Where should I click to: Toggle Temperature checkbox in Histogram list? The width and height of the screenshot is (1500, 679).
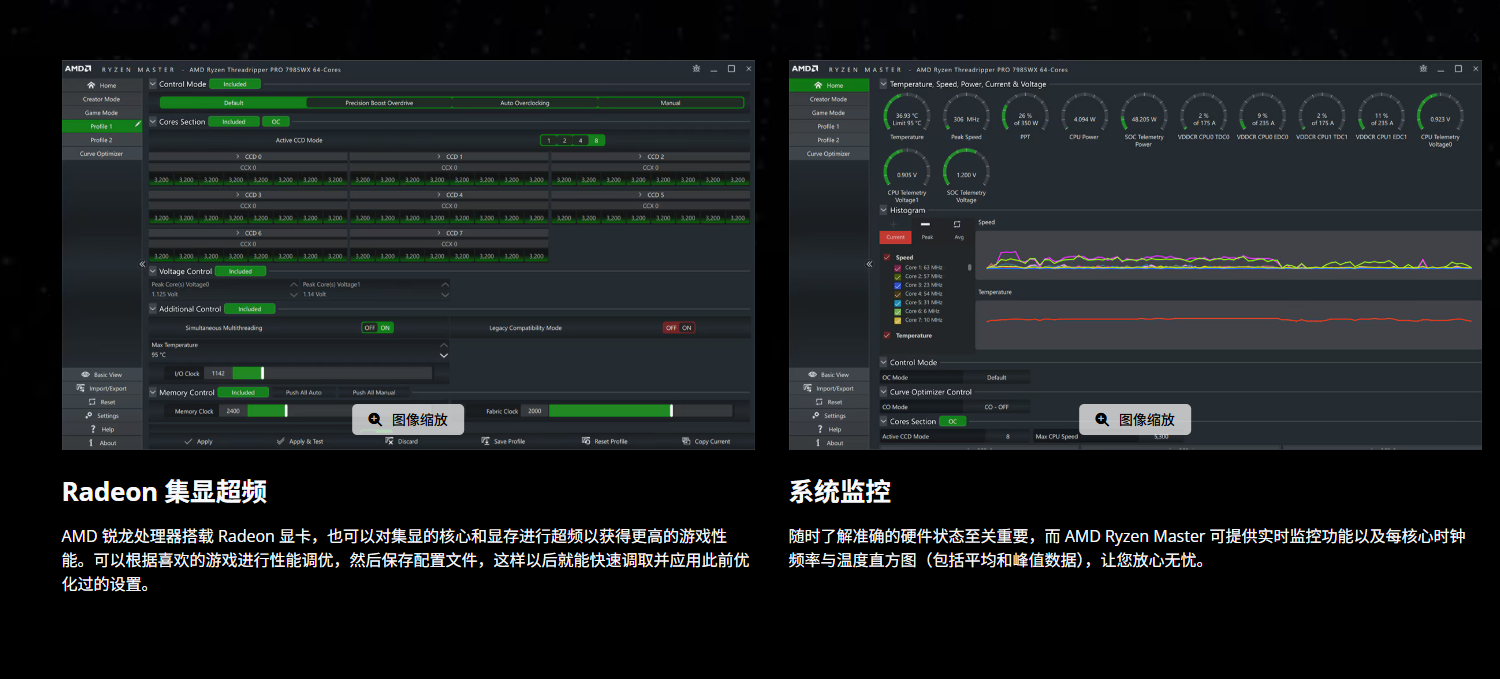[887, 336]
